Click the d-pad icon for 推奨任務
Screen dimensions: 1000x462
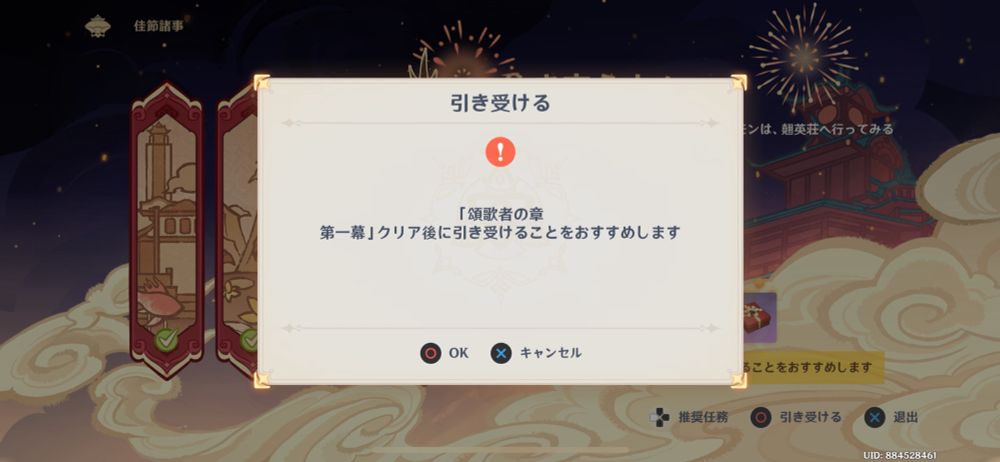point(659,418)
